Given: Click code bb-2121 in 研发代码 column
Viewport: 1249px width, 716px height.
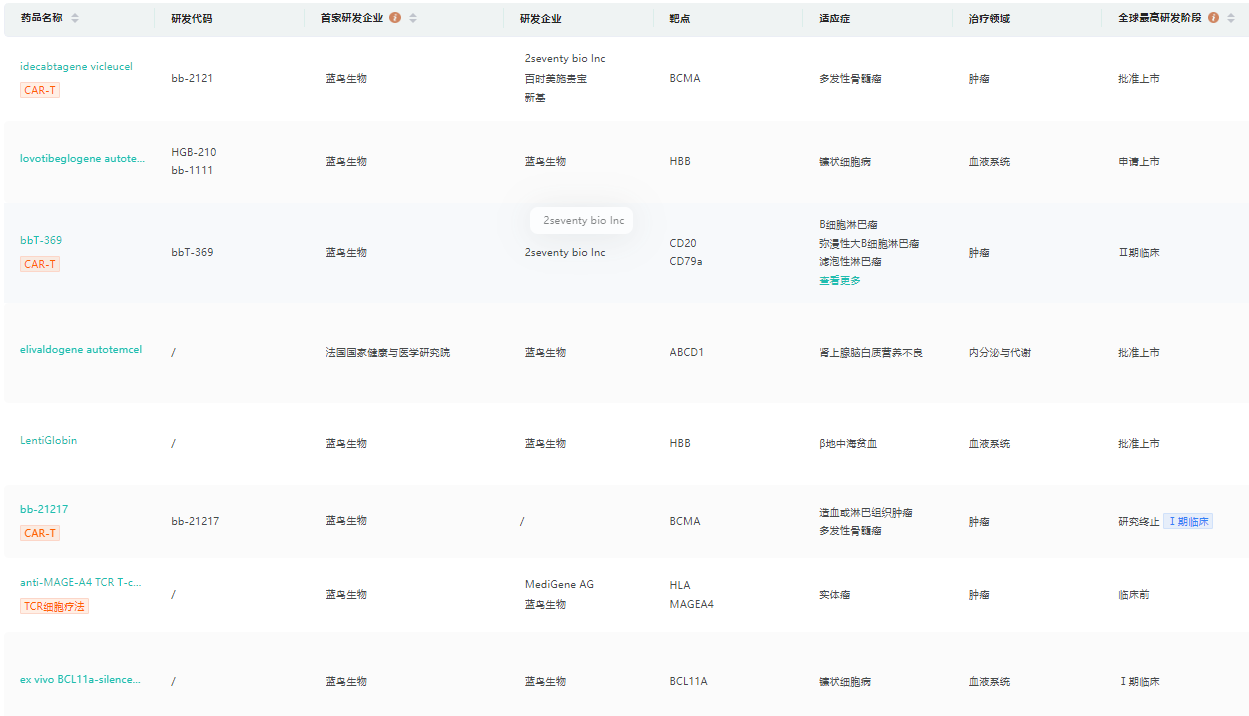Looking at the screenshot, I should (x=192, y=78).
